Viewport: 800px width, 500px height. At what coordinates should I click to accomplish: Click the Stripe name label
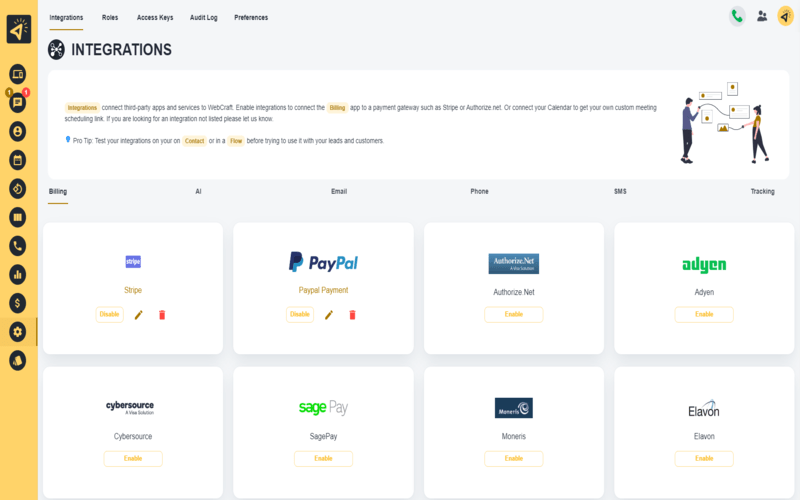[x=133, y=290]
